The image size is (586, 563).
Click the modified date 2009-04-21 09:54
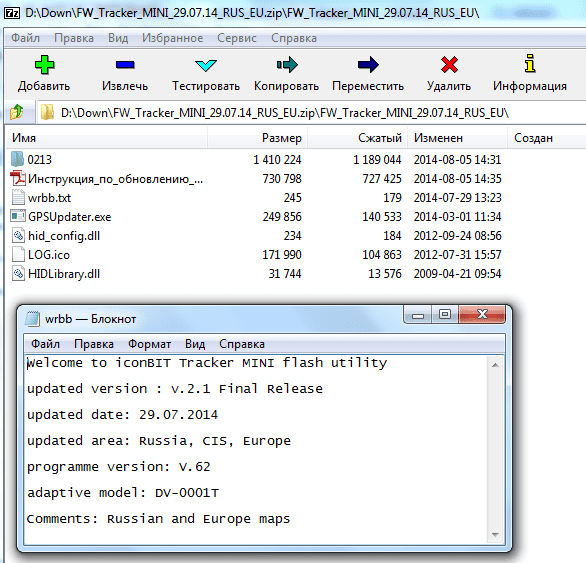pos(457,274)
